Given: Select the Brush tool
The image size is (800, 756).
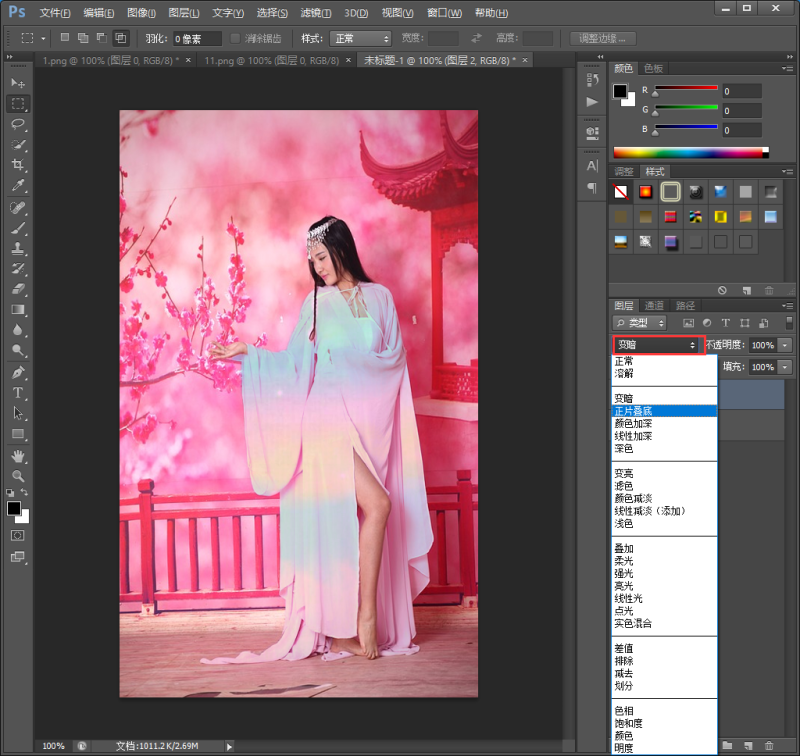Looking at the screenshot, I should (x=18, y=228).
